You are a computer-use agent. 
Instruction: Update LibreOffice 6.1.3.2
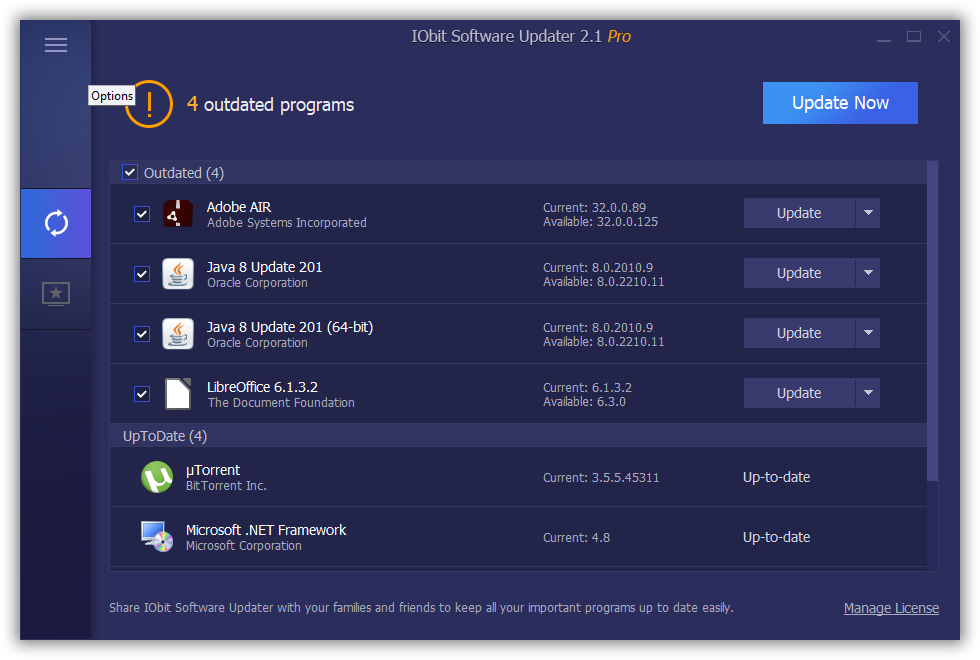coord(799,393)
